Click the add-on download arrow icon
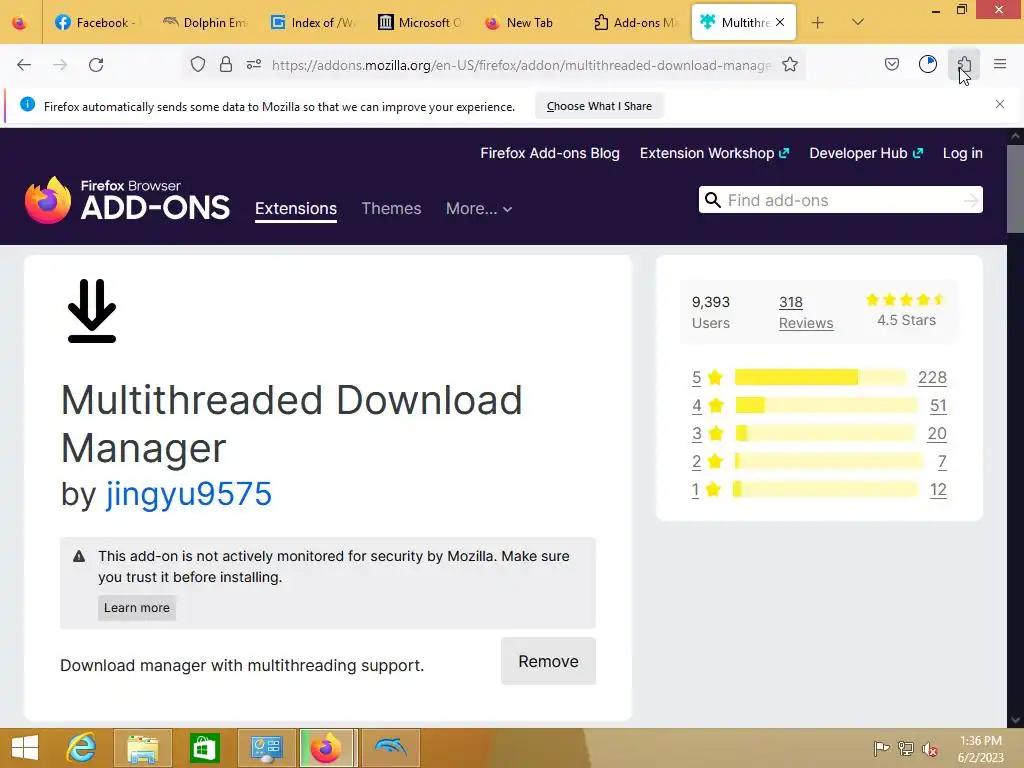Viewport: 1024px width, 768px height. [x=92, y=311]
